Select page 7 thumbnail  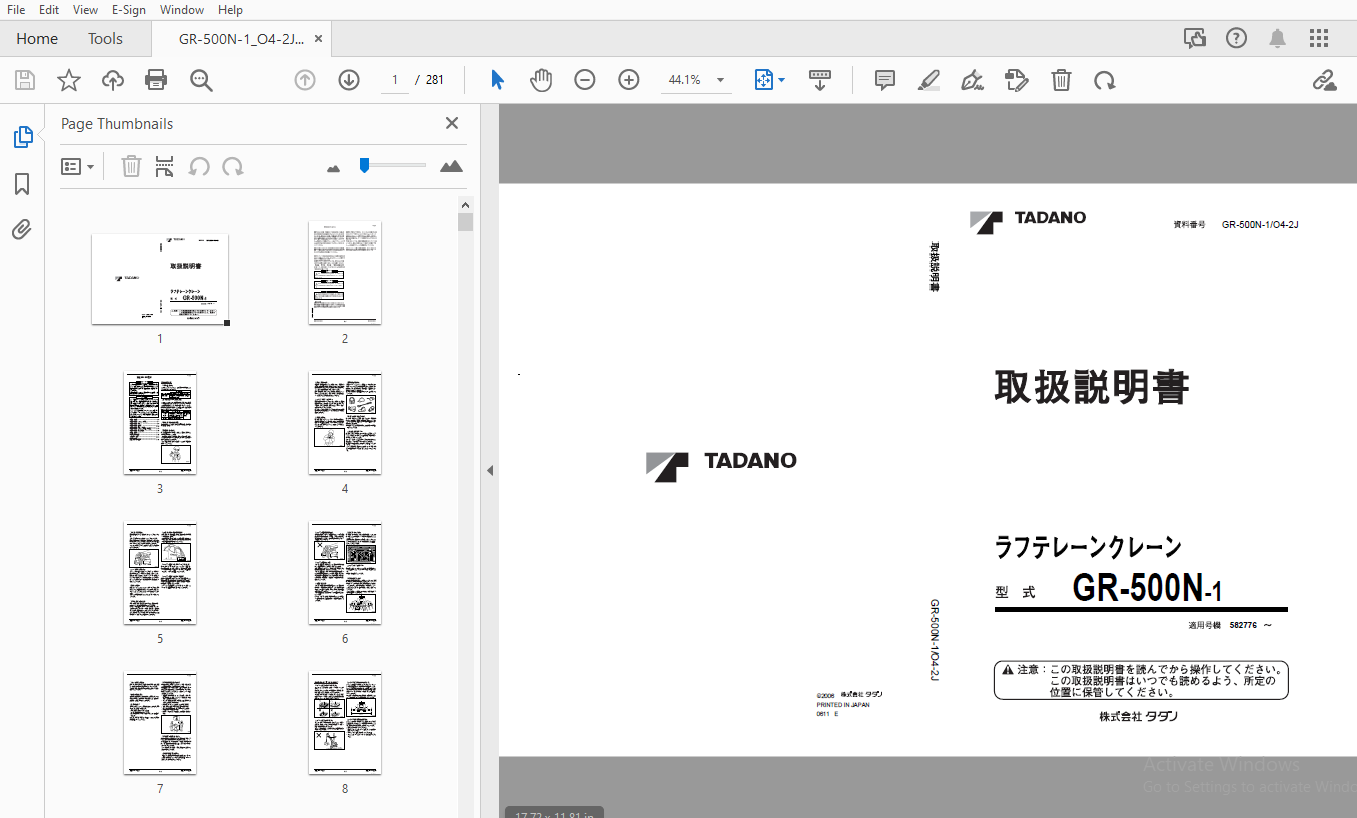pyautogui.click(x=160, y=723)
